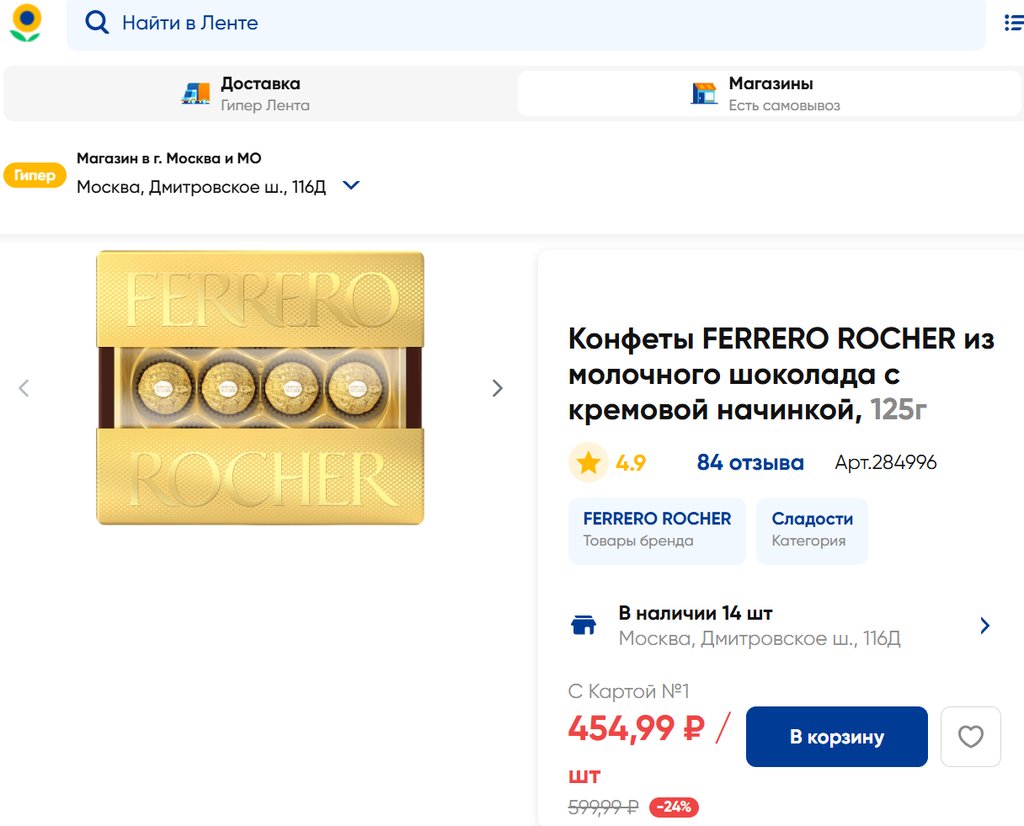
Task: Open FERRERO ROCHER brand products chip
Action: [657, 530]
